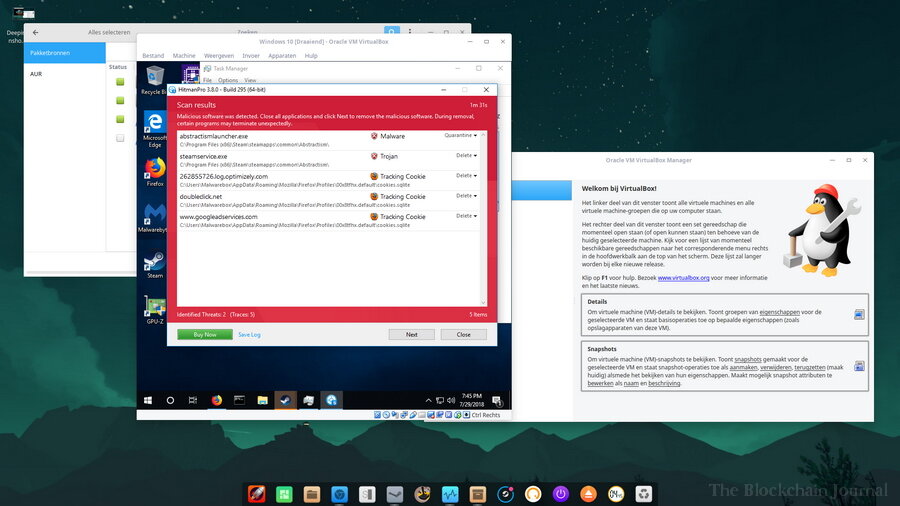Click the Close button in HitmanPro
900x506 pixels.
463,334
